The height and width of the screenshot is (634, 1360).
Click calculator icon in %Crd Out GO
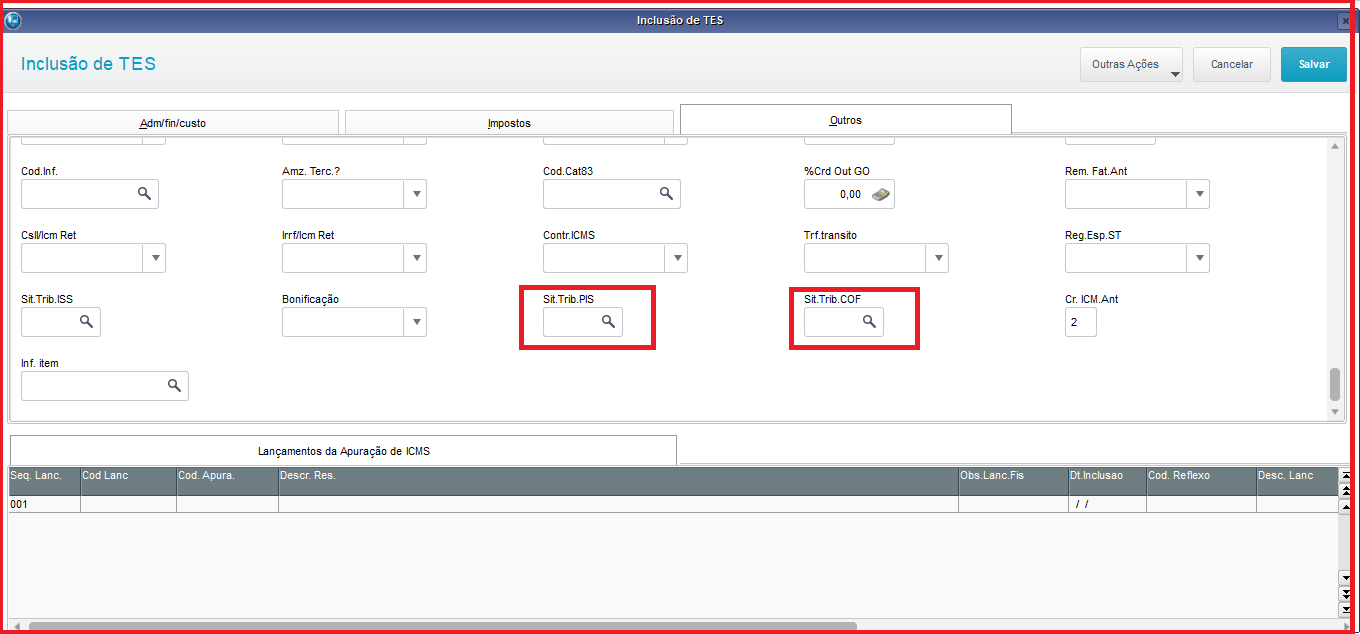point(880,194)
